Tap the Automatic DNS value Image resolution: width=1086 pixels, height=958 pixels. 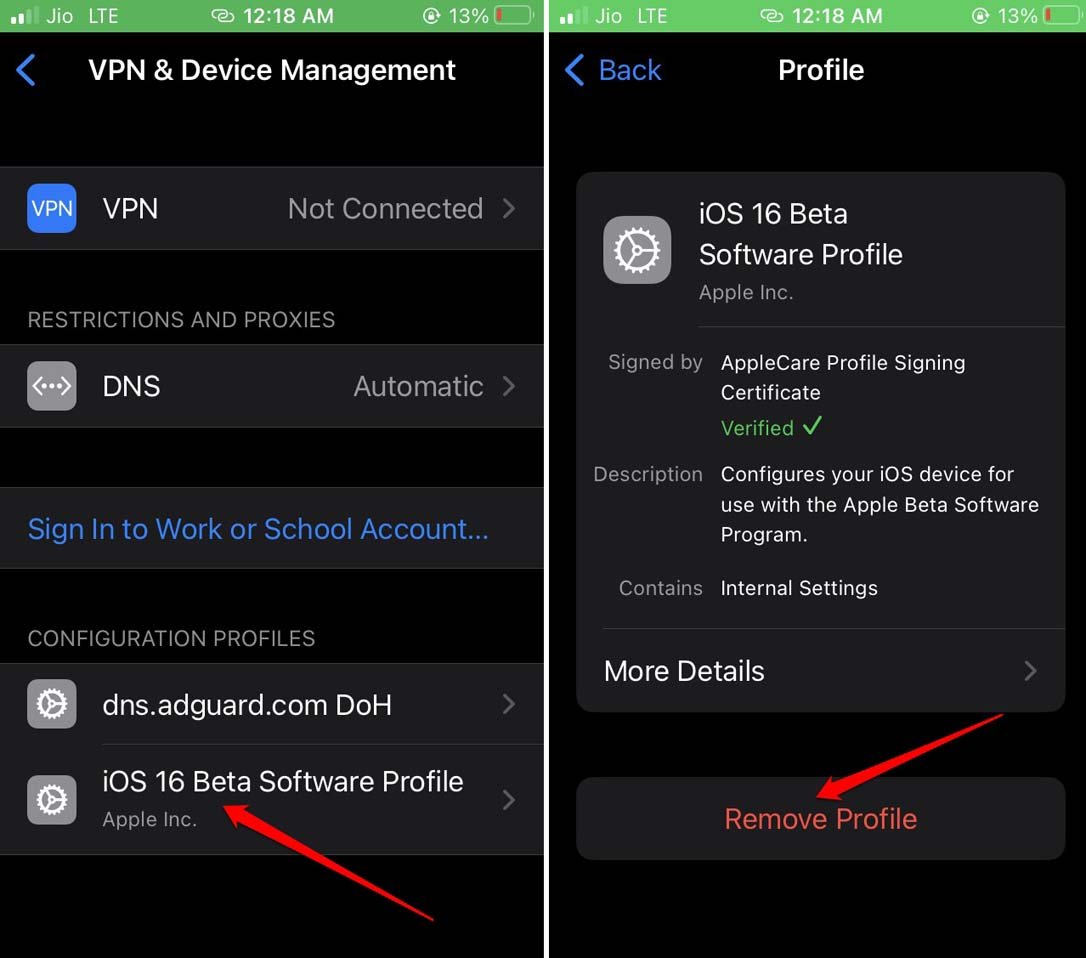(x=418, y=386)
